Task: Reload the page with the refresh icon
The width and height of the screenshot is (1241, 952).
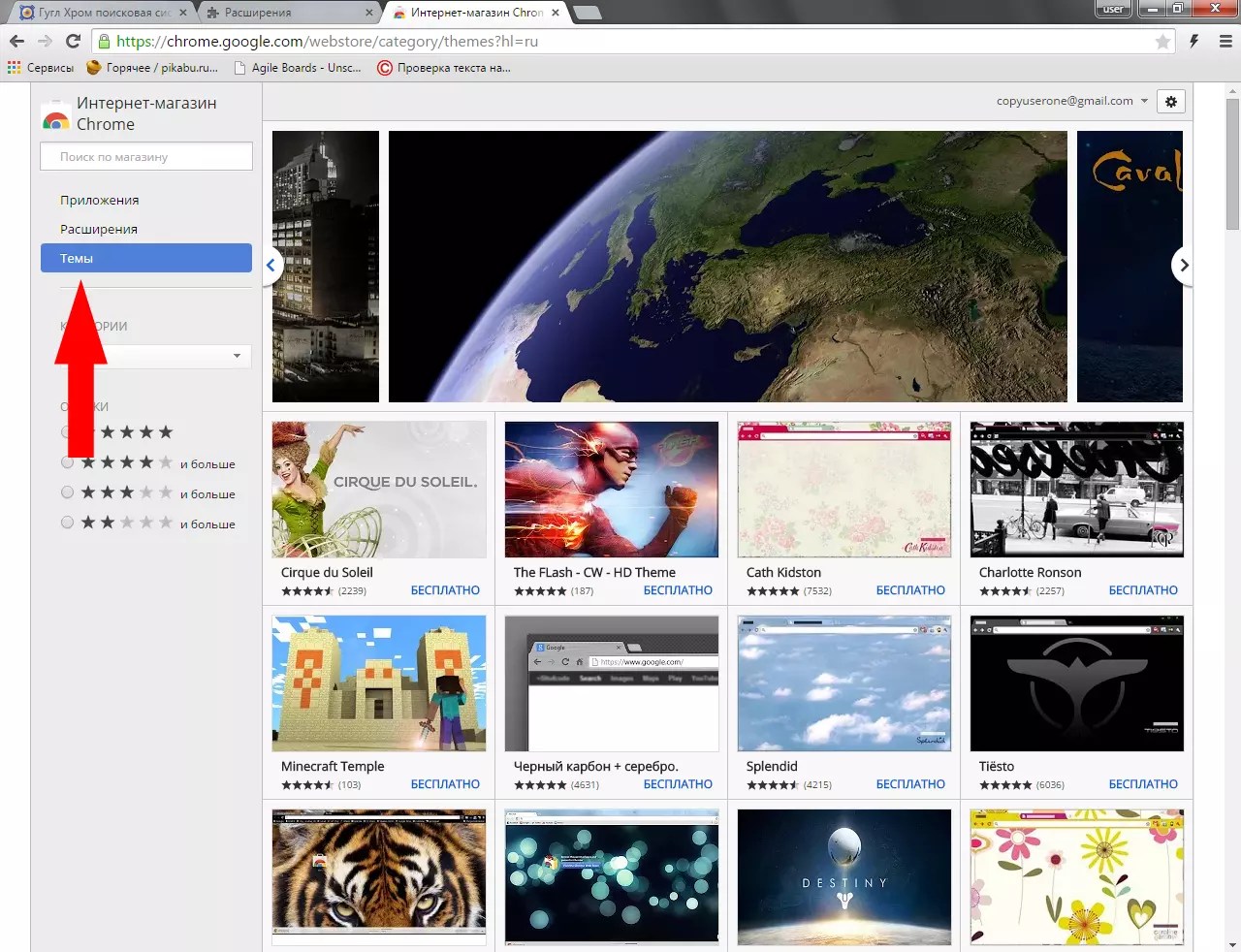Action: tap(73, 41)
